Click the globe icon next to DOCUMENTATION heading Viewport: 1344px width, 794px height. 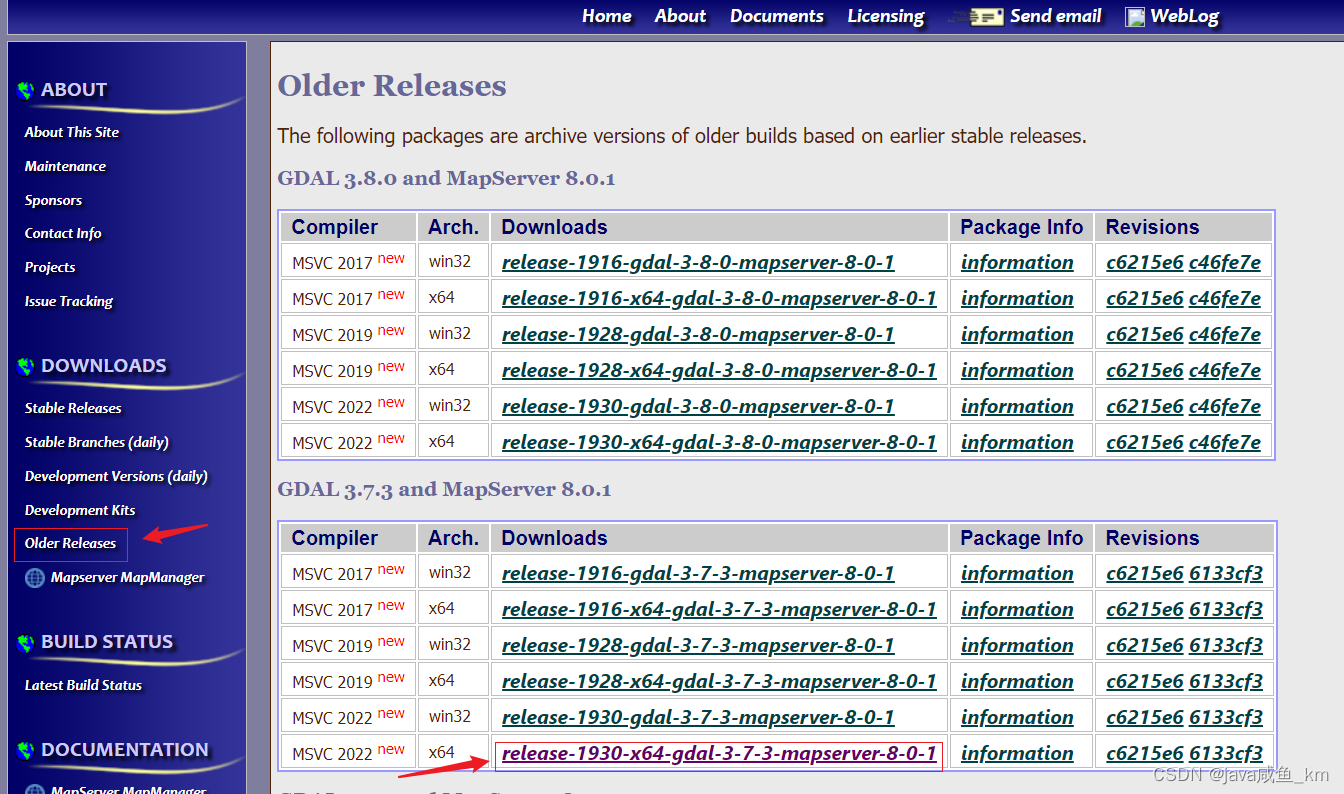coord(26,751)
